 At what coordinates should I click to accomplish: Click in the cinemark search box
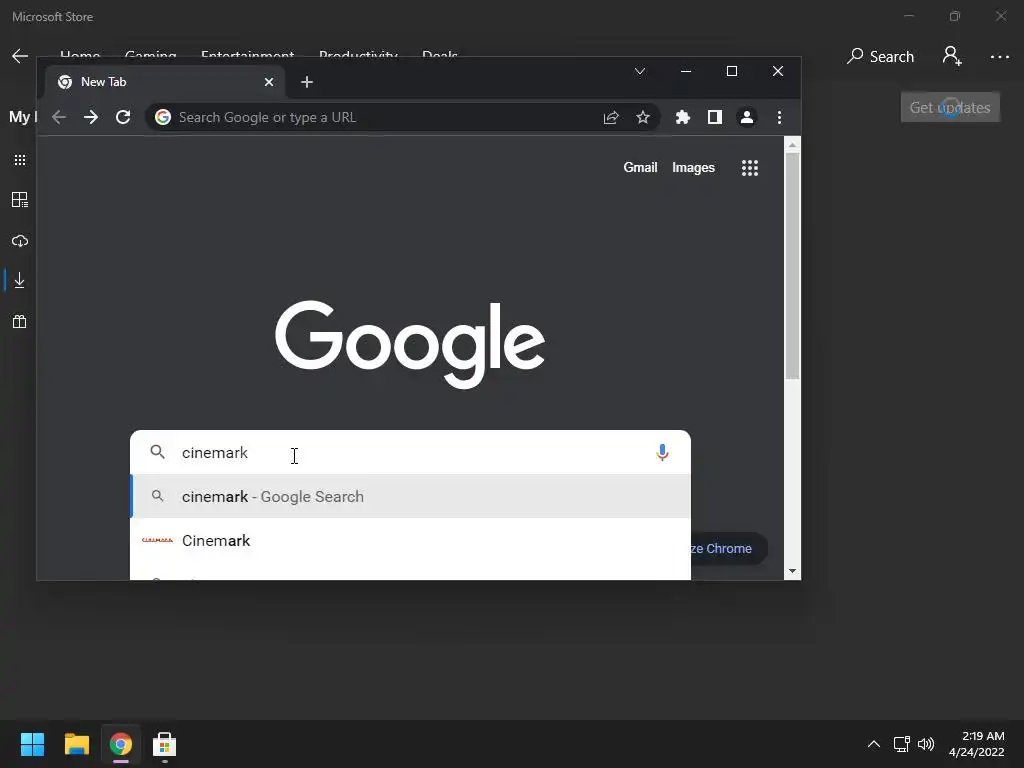411,453
